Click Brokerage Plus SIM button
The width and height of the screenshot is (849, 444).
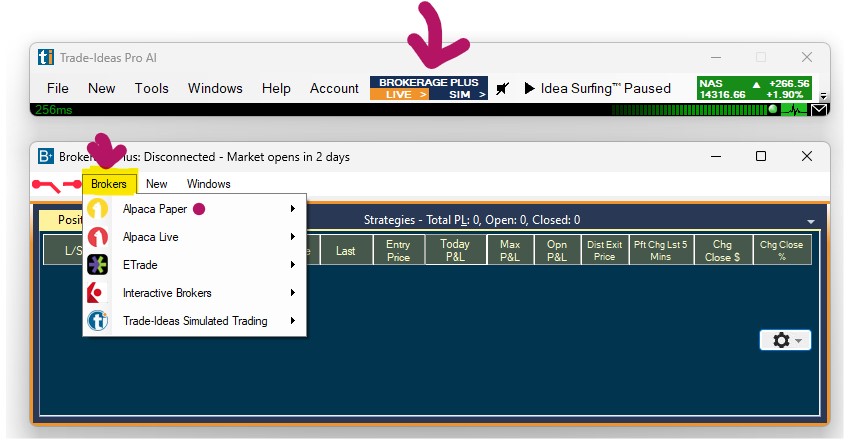[x=459, y=95]
